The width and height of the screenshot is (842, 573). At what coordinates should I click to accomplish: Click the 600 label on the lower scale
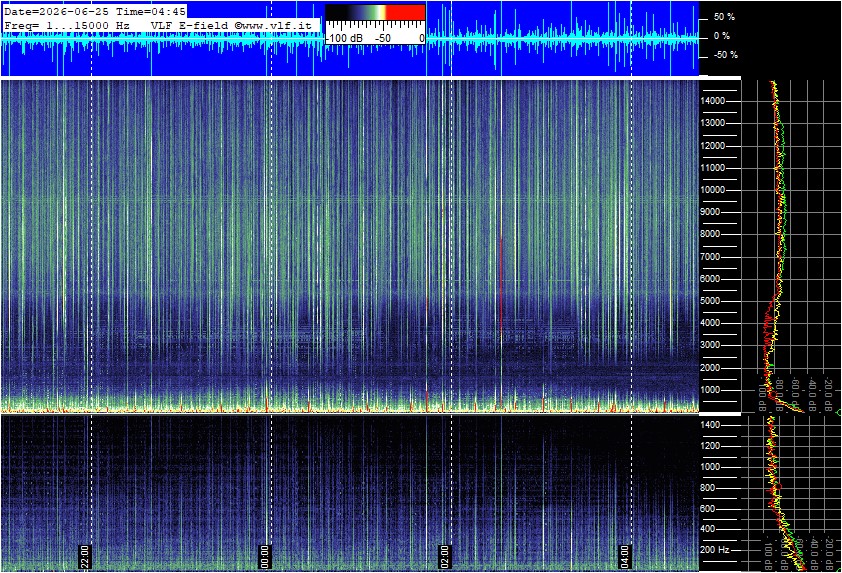[x=708, y=509]
